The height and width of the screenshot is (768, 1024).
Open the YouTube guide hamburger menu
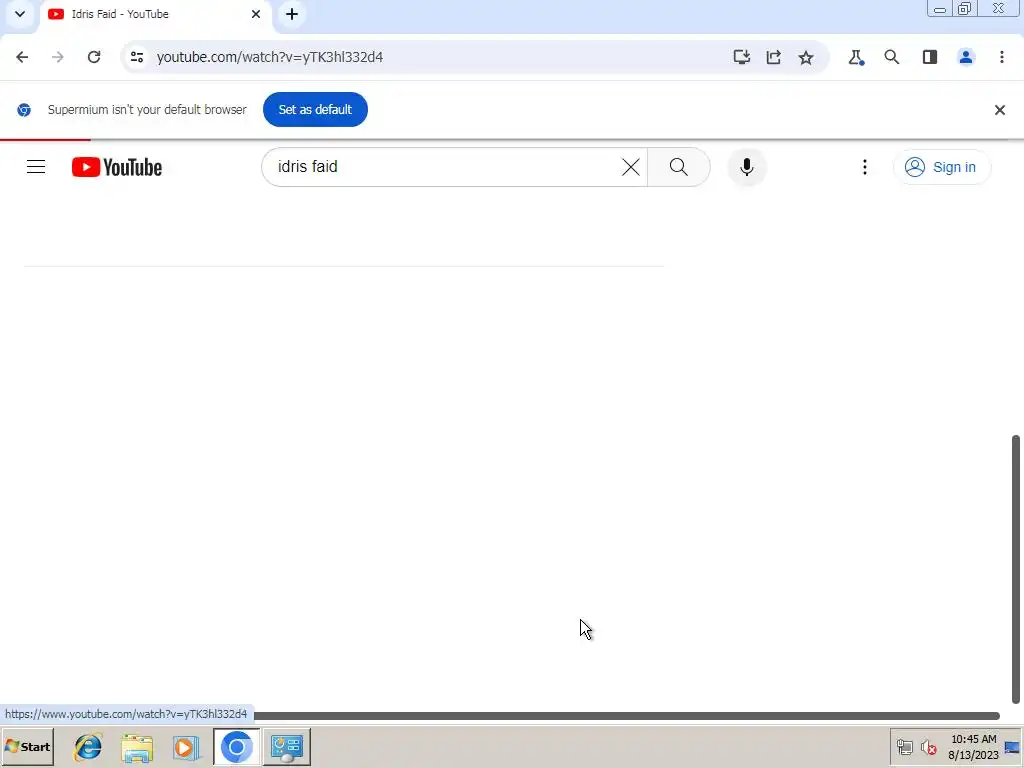click(x=36, y=167)
